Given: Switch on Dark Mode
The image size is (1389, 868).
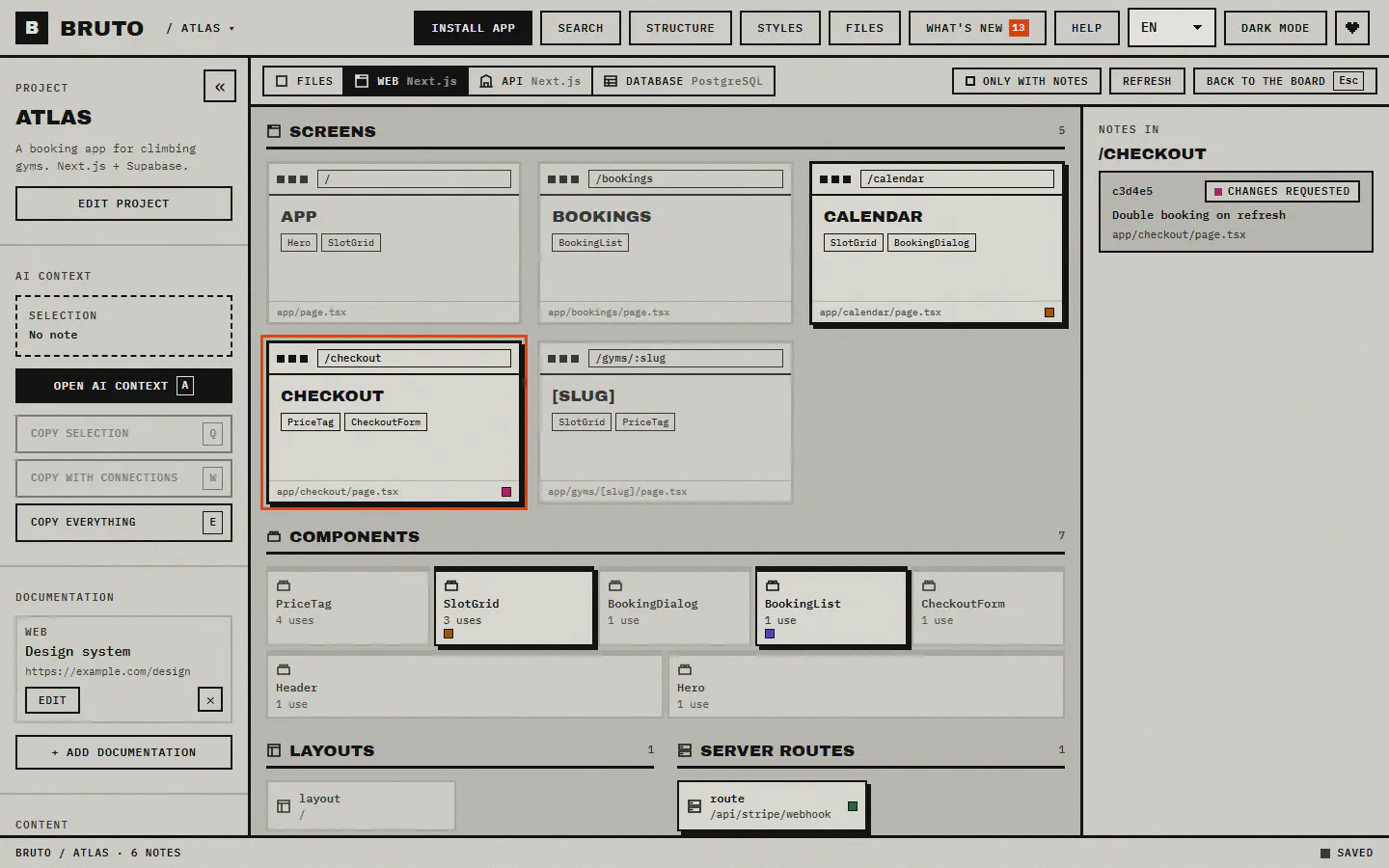Looking at the screenshot, I should (1275, 28).
